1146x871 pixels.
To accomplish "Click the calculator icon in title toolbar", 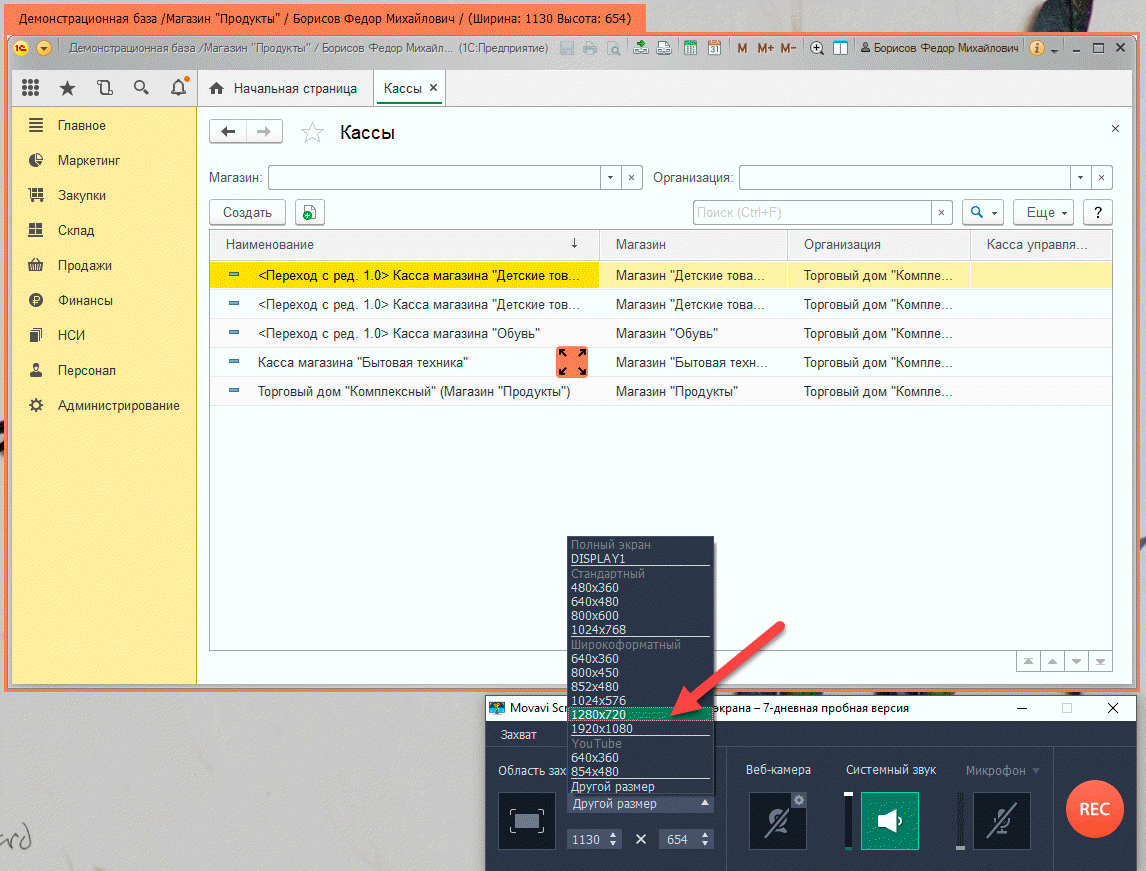I will coord(690,47).
